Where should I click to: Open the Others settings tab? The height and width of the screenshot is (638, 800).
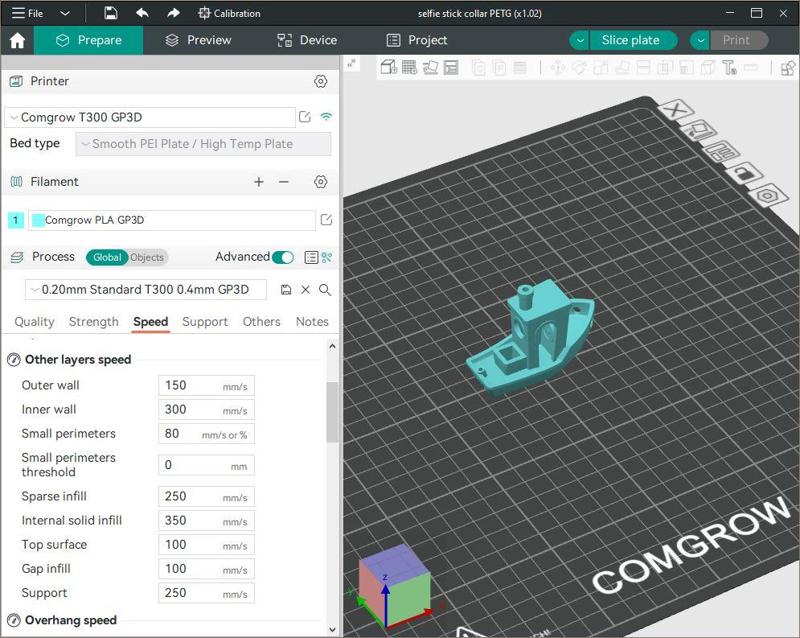[x=262, y=322]
